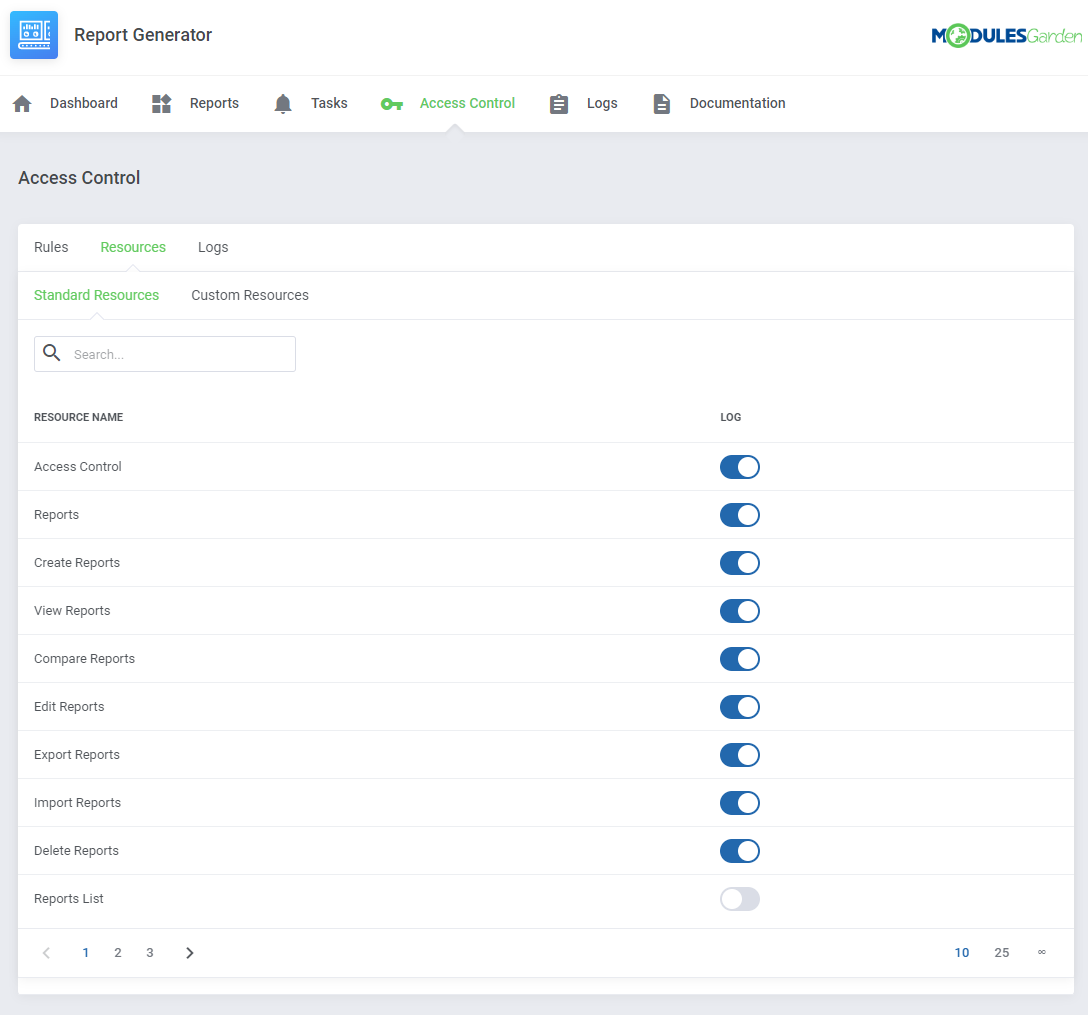Open Tasks in the main navigation

coord(329,103)
